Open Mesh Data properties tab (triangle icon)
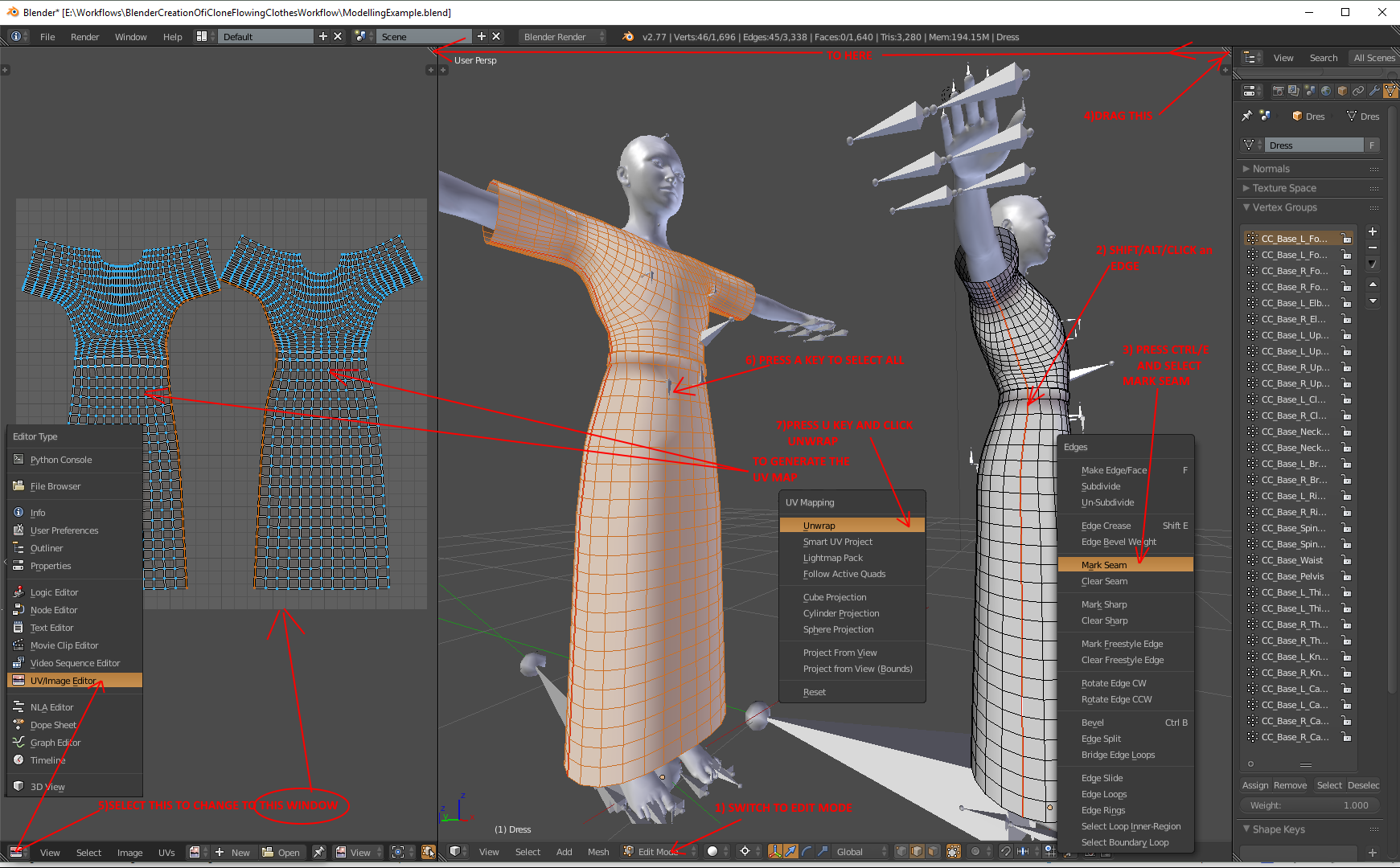Screen dimensions: 1400x868 pyautogui.click(x=1390, y=91)
